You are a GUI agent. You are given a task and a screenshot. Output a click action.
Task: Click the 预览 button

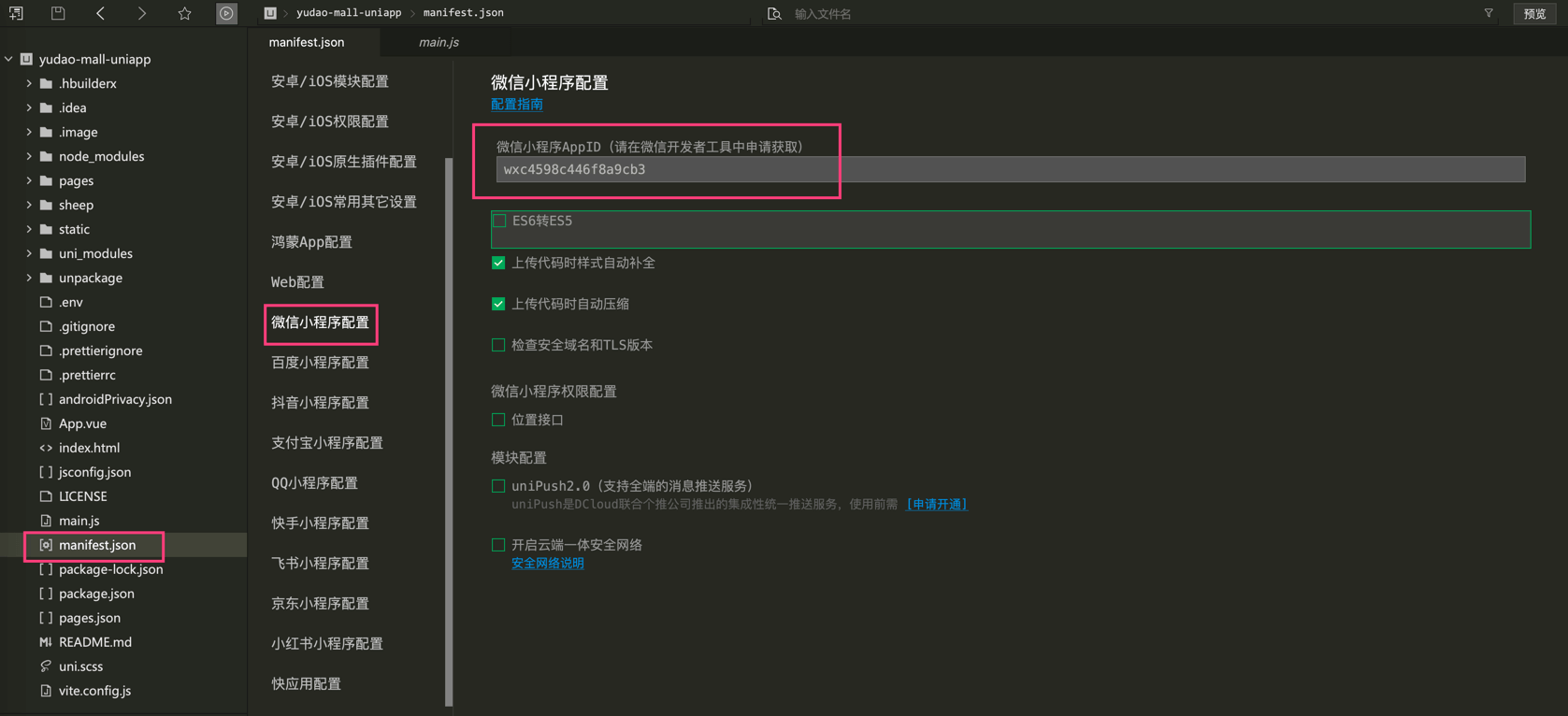click(x=1534, y=14)
